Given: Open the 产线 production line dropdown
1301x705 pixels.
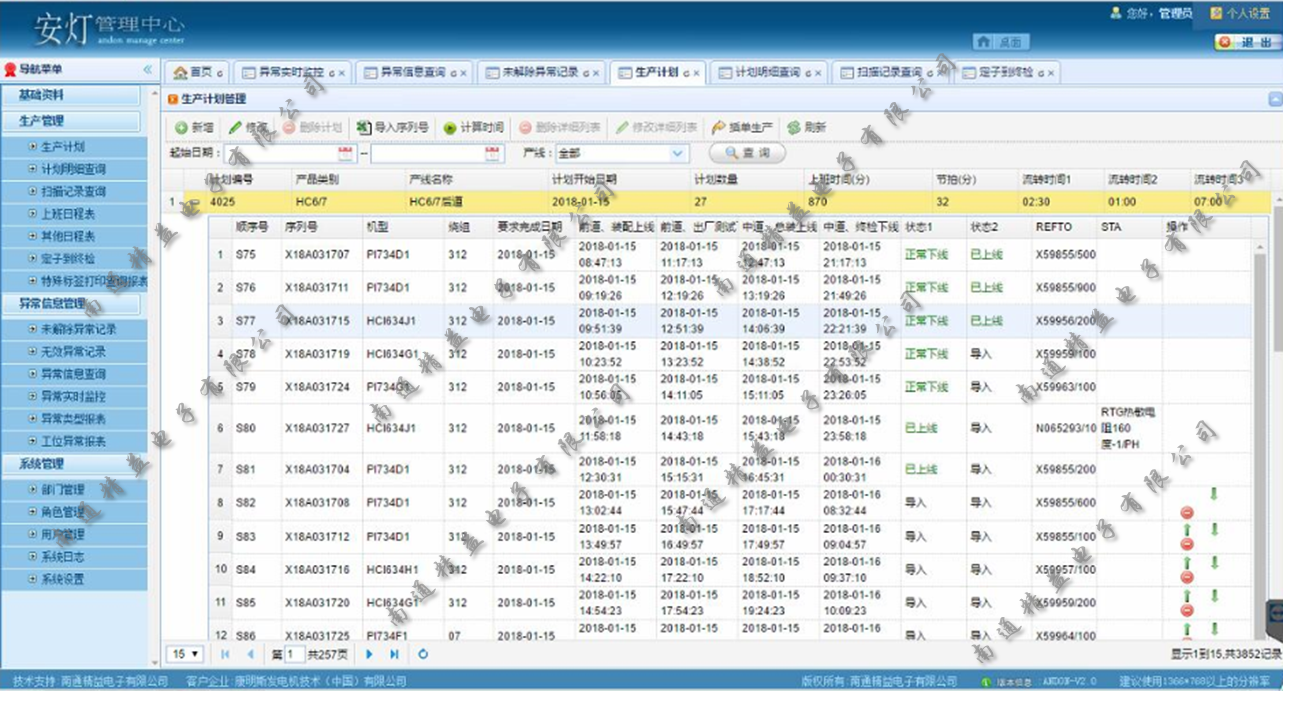Looking at the screenshot, I should tap(678, 154).
